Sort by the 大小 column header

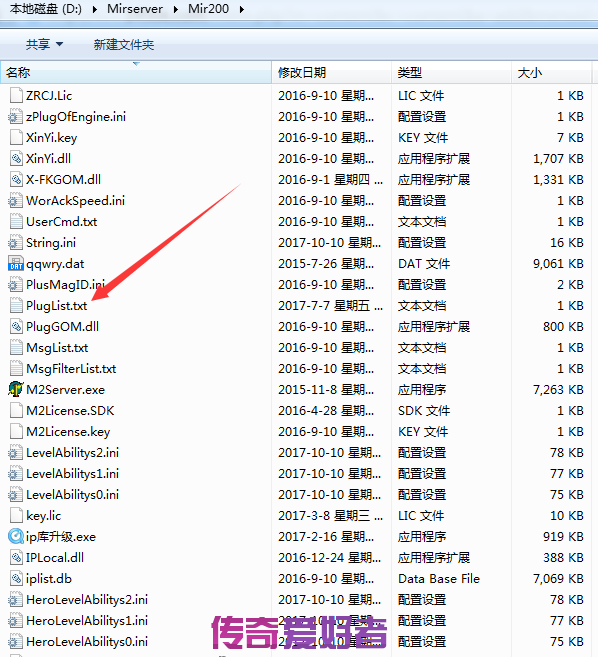point(551,72)
